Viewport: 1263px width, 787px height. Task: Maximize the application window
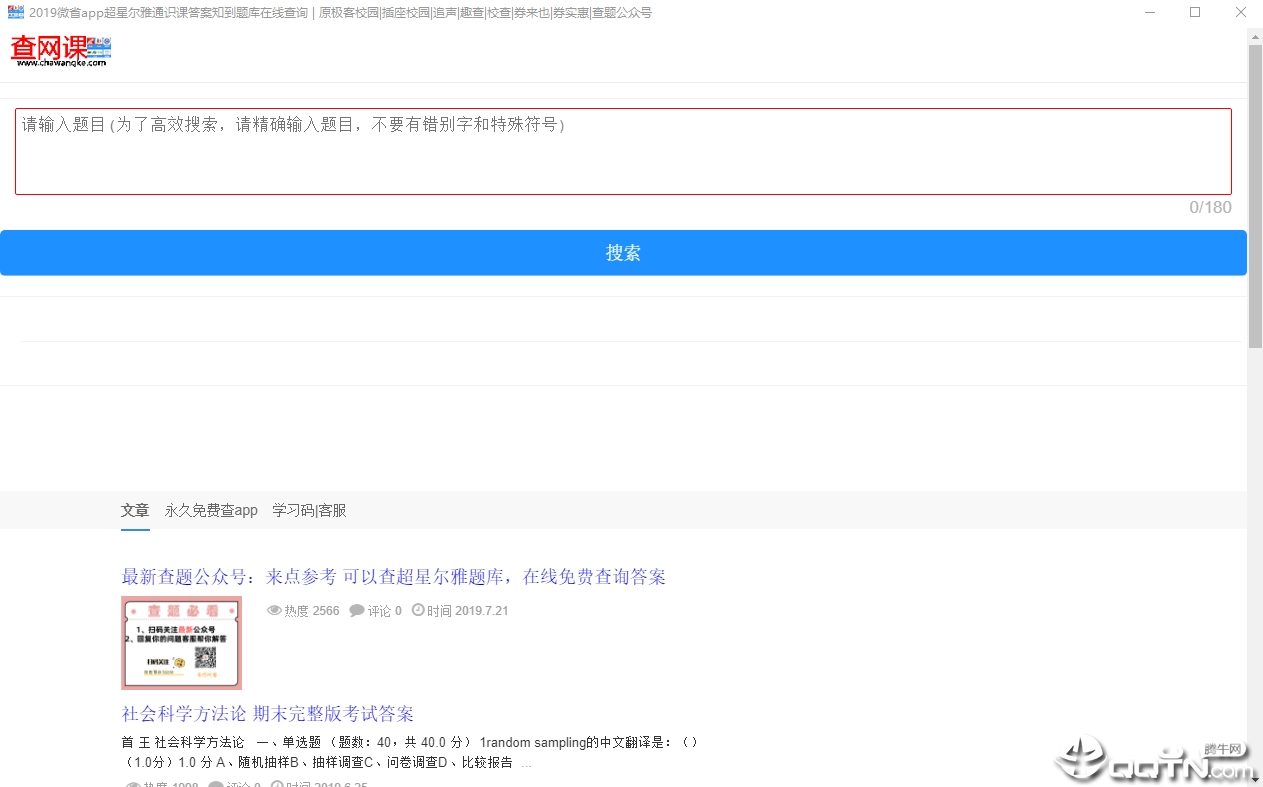point(1195,13)
